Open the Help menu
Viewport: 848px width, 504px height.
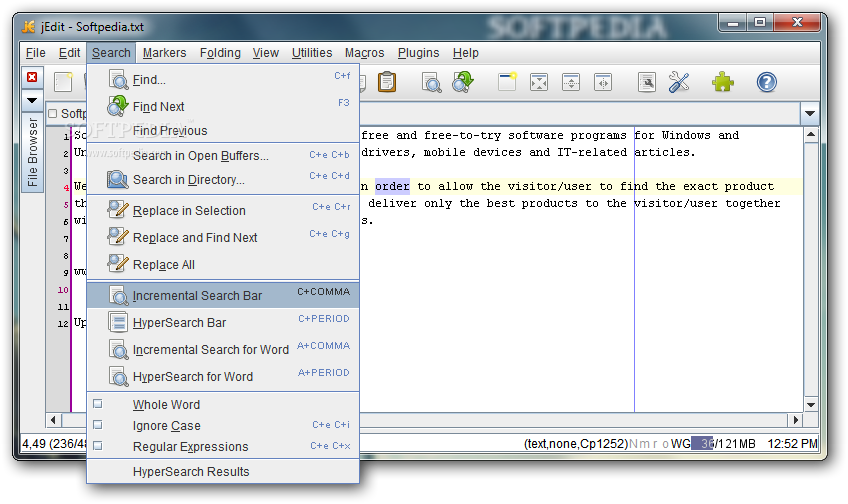pyautogui.click(x=466, y=53)
